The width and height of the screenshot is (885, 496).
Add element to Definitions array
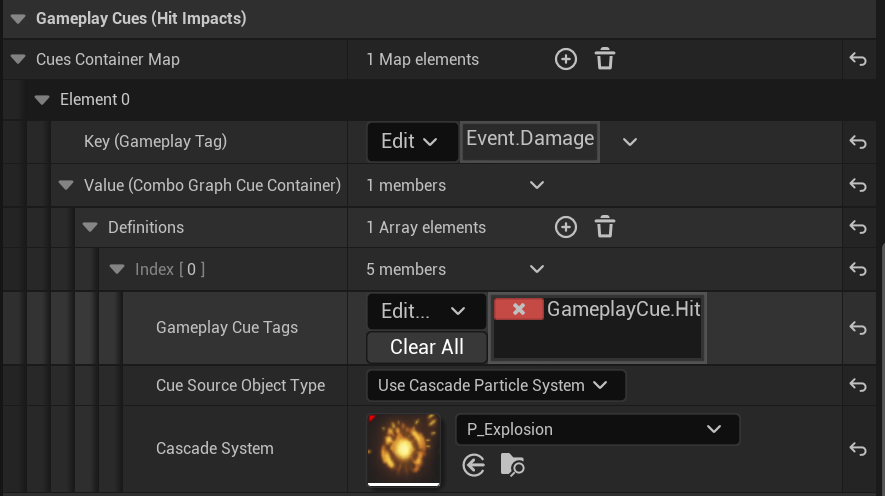(x=566, y=228)
